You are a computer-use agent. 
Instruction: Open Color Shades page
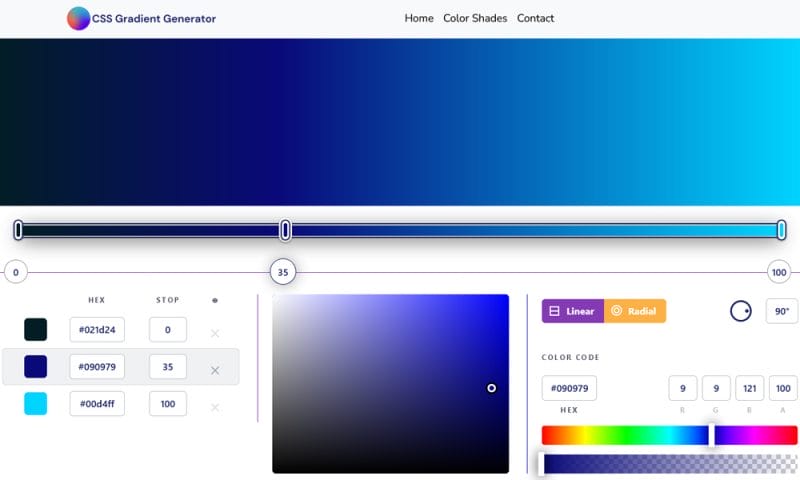[475, 18]
